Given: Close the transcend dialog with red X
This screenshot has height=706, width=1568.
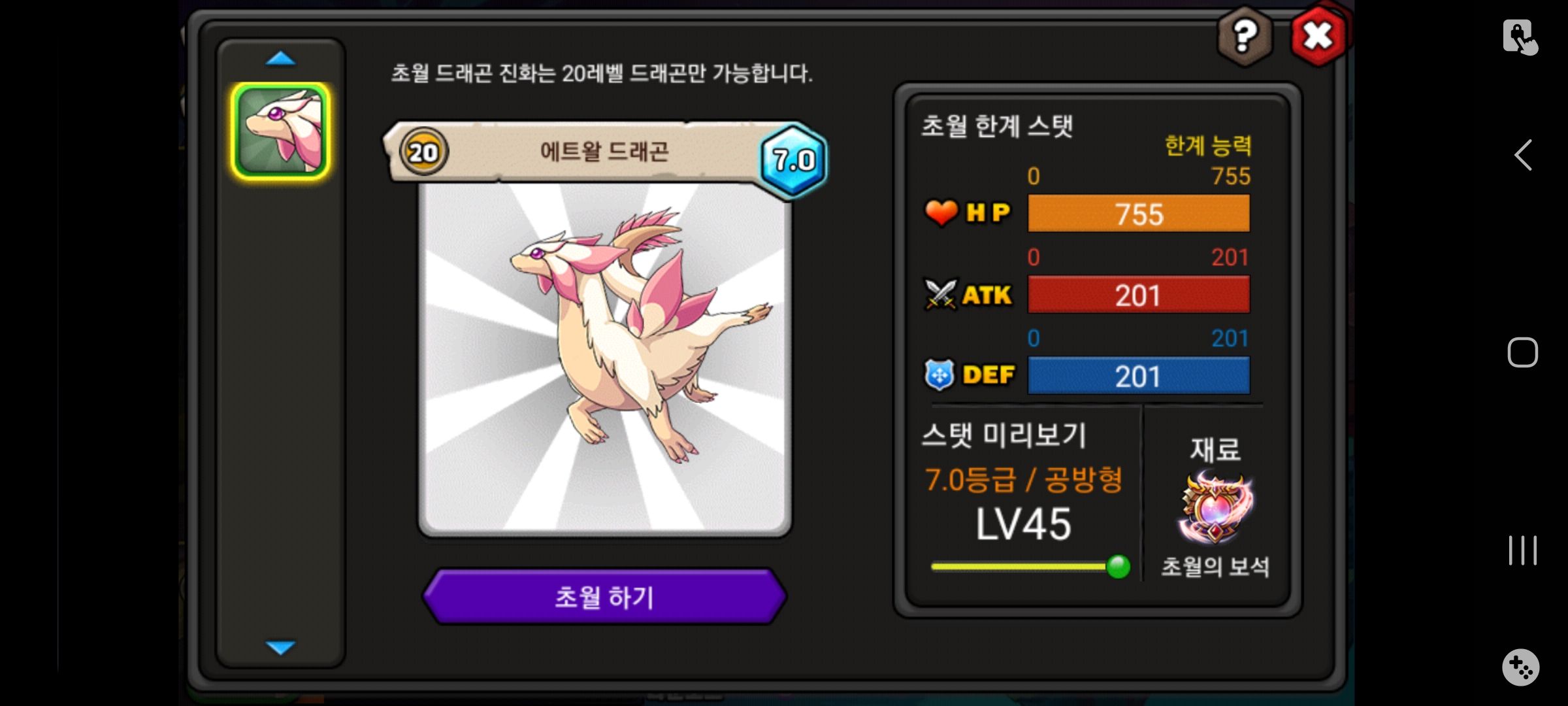Looking at the screenshot, I should 1318,36.
